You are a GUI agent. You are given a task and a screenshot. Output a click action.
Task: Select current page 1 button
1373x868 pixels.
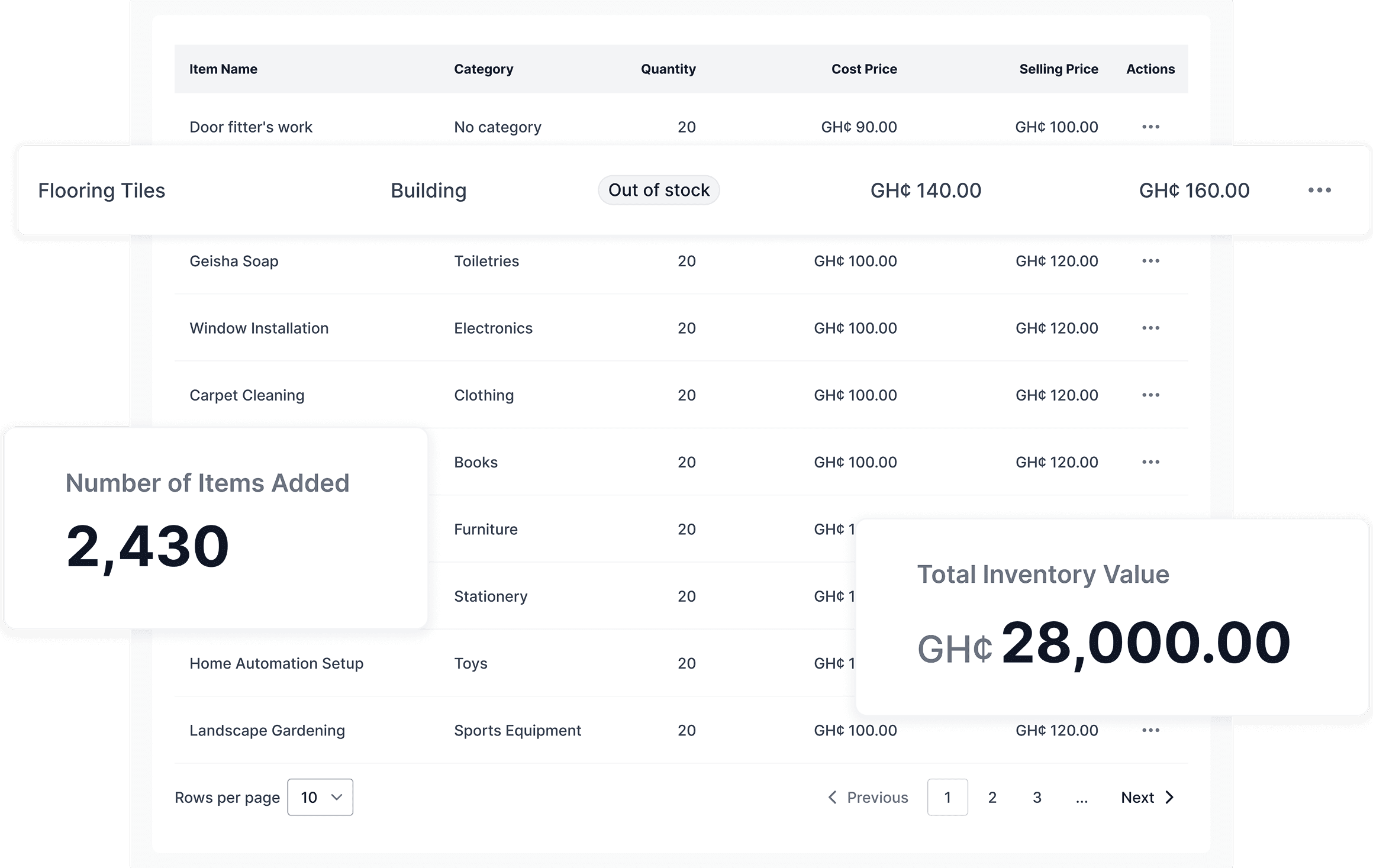click(x=947, y=797)
